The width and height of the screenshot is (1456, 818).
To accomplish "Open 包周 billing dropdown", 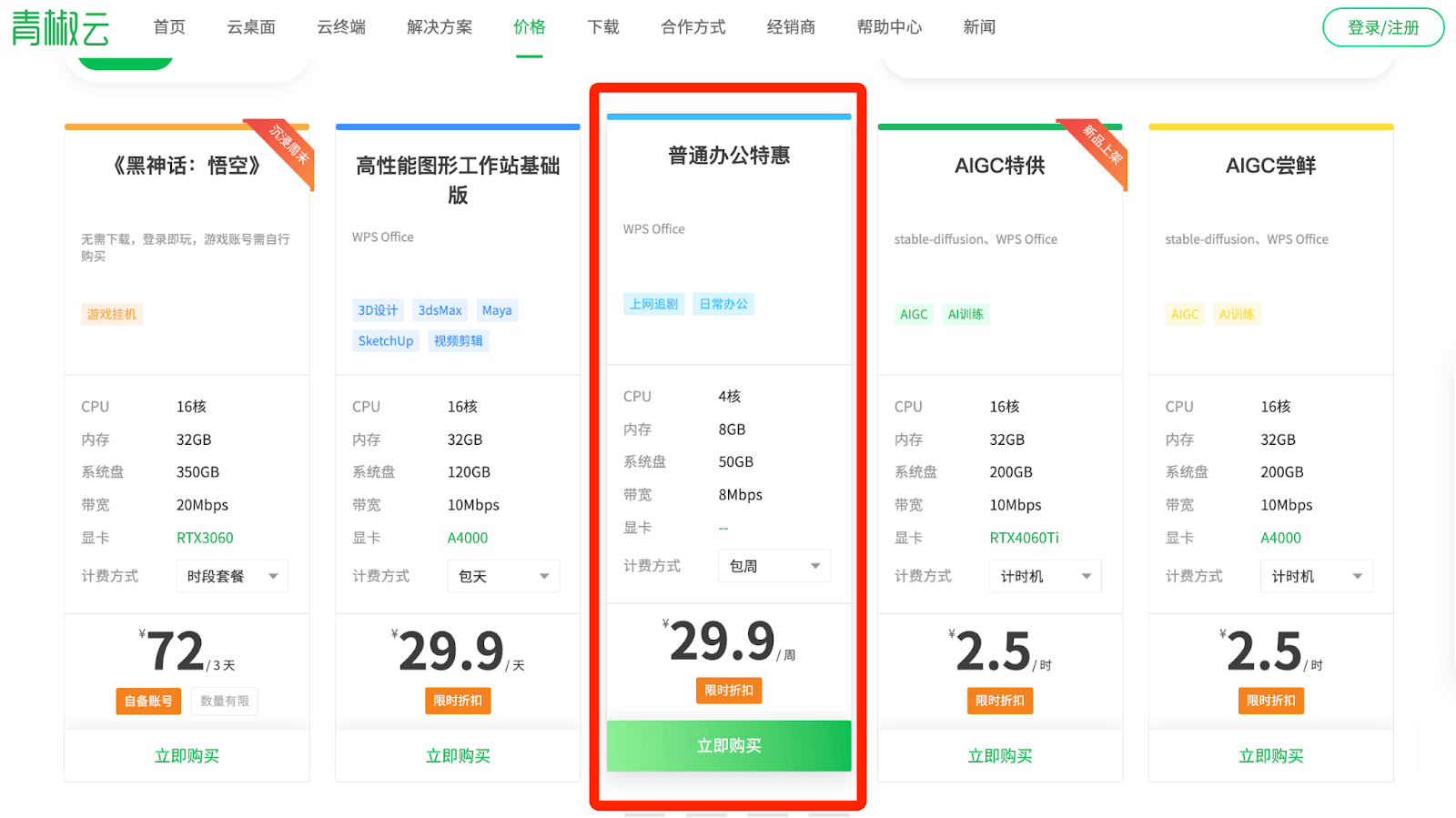I will tap(774, 566).
